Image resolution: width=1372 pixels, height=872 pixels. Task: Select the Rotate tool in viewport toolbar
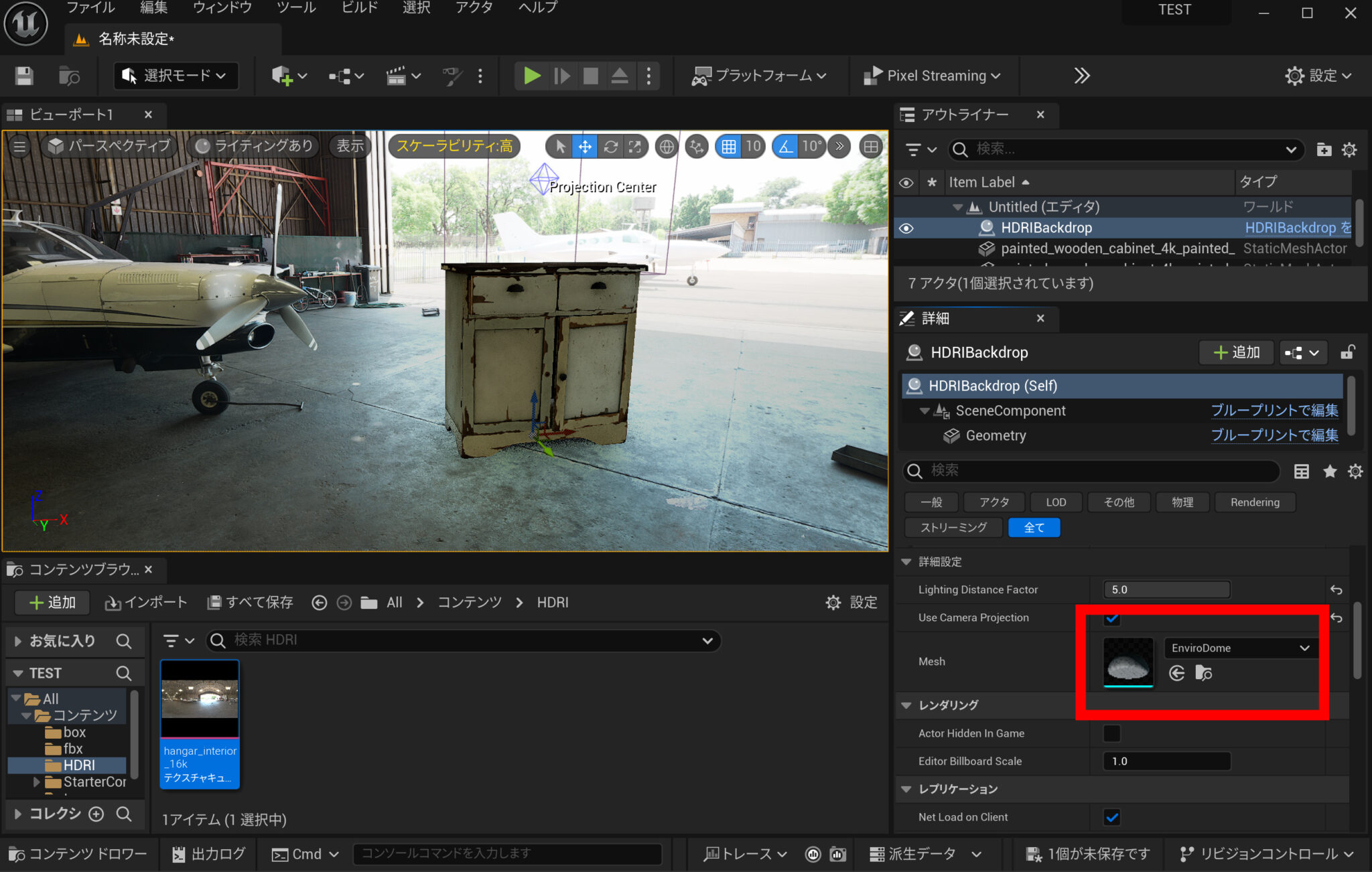[x=611, y=146]
